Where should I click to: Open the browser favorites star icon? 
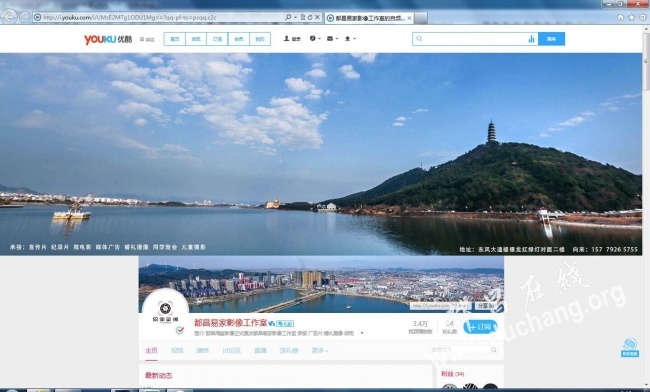point(632,17)
